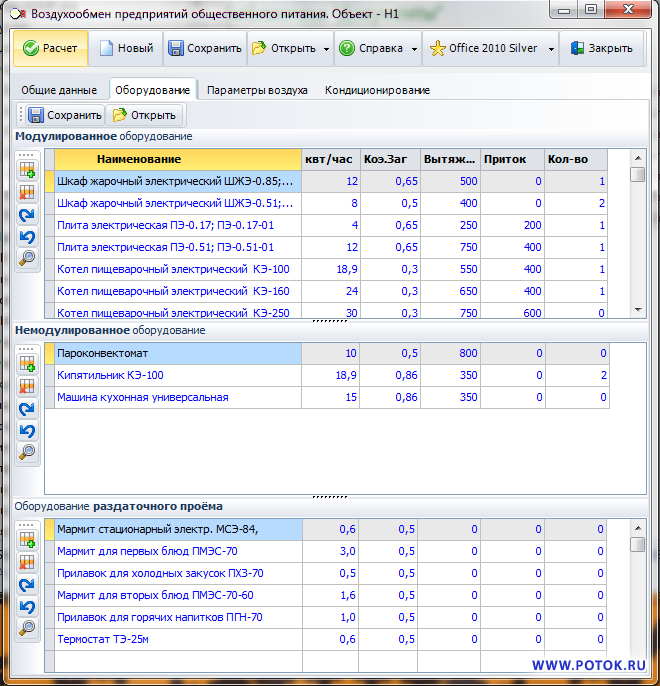Delete row in Модулированное оборудование table
The width and height of the screenshot is (660, 686).
pyautogui.click(x=27, y=192)
